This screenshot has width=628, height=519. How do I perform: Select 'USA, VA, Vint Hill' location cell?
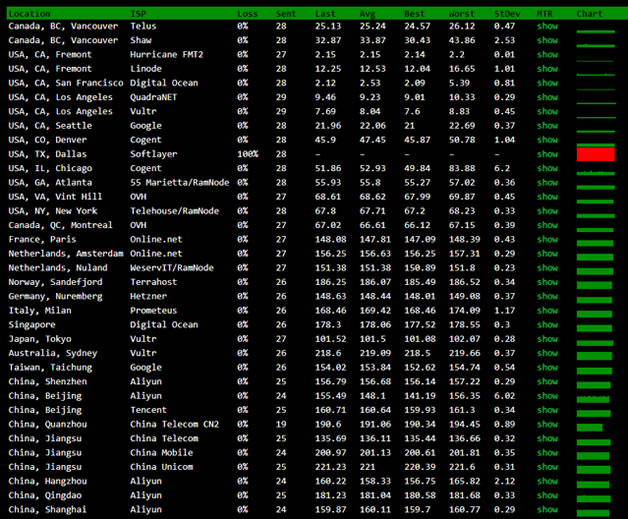point(55,197)
